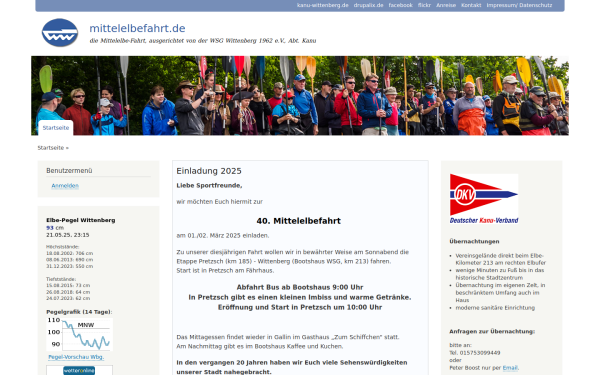
Task: Click the mittelelbefahrt.de site logo icon
Action: (60, 33)
